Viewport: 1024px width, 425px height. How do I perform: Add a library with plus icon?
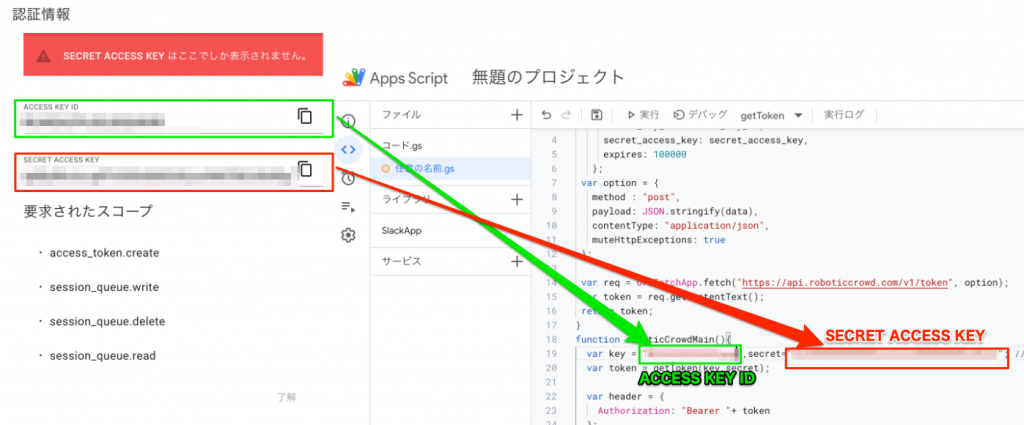coord(517,199)
